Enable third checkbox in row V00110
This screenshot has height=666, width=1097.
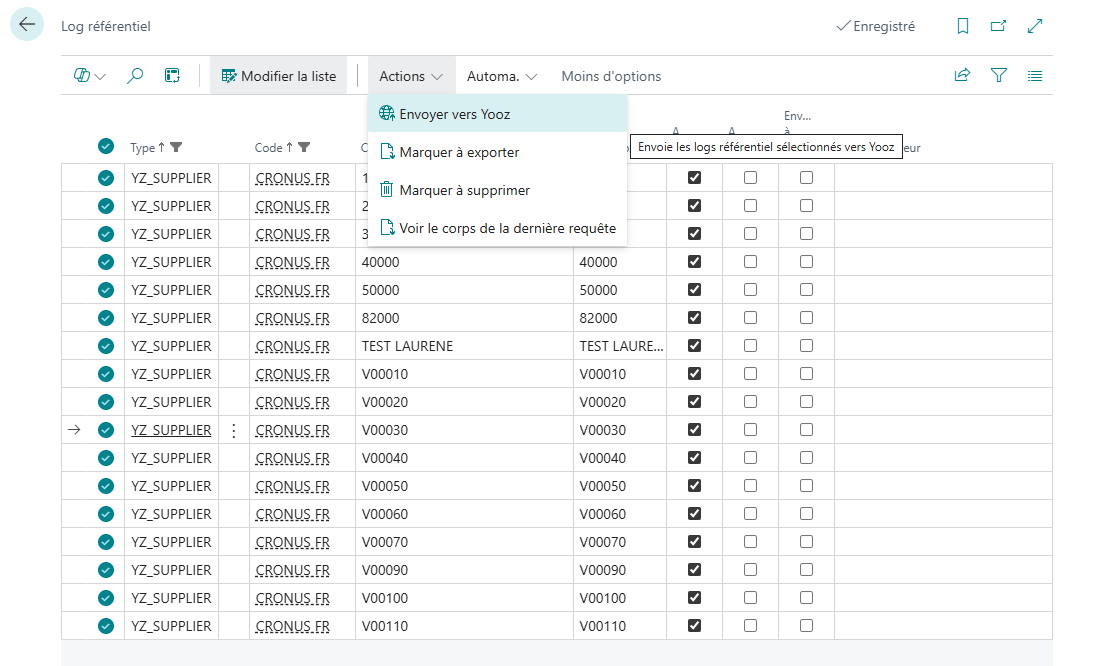(806, 626)
